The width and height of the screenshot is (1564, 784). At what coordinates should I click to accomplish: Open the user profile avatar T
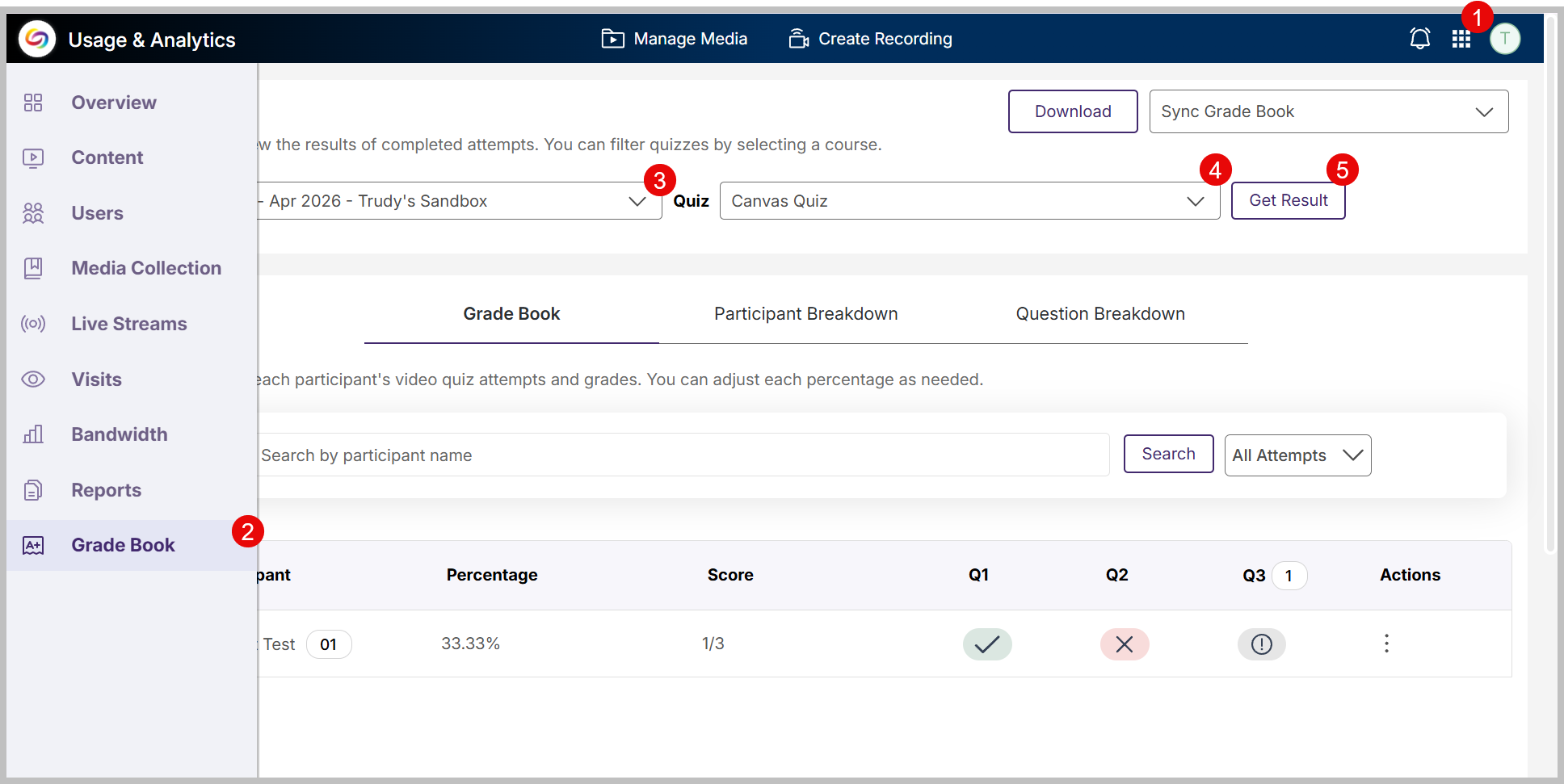click(1505, 39)
